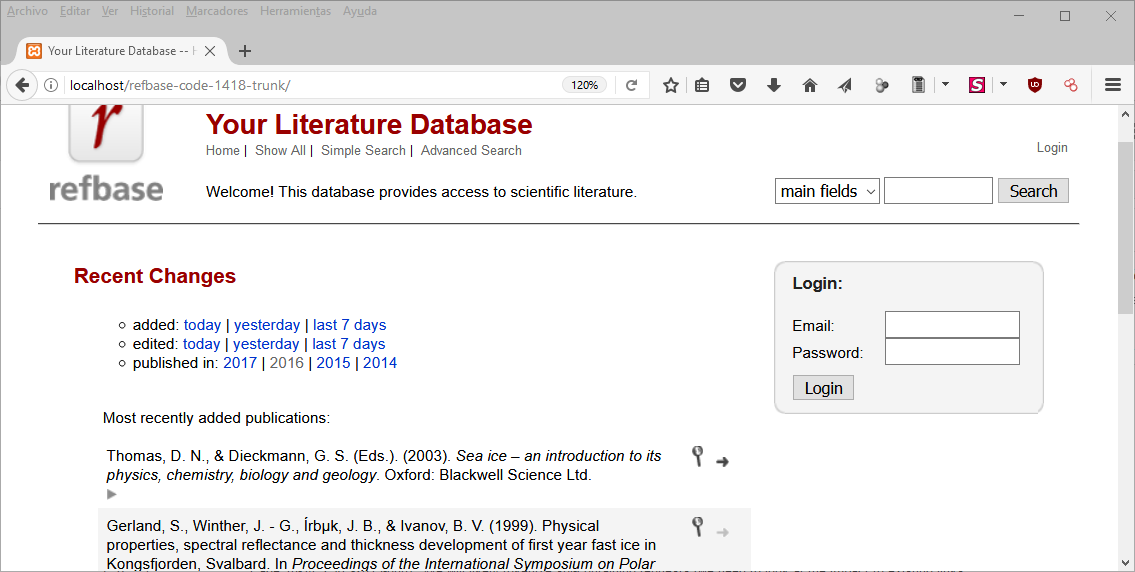Open the Herramientas menu
This screenshot has width=1135, height=572.
295,11
